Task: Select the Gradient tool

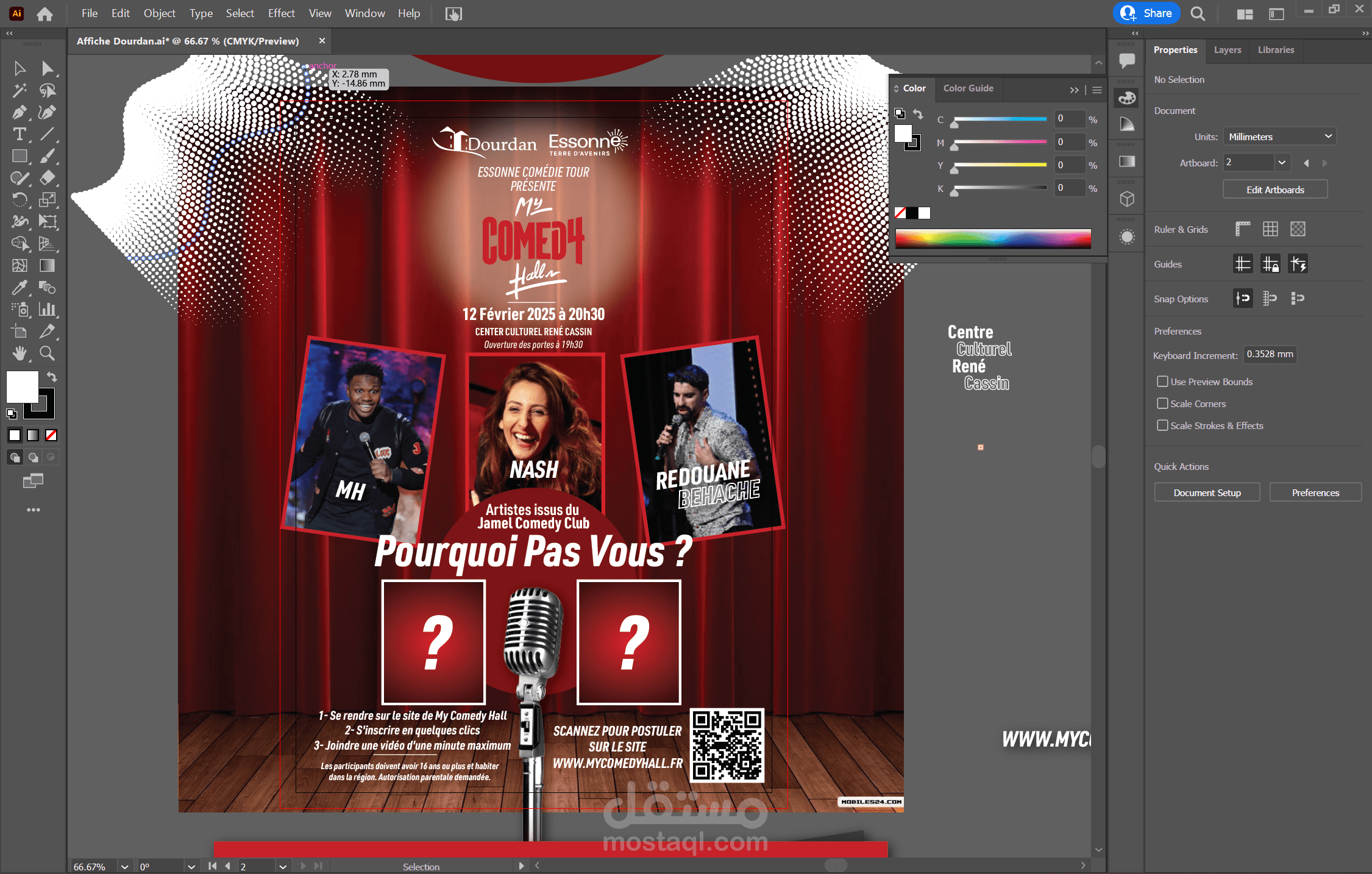Action: pyautogui.click(x=47, y=266)
